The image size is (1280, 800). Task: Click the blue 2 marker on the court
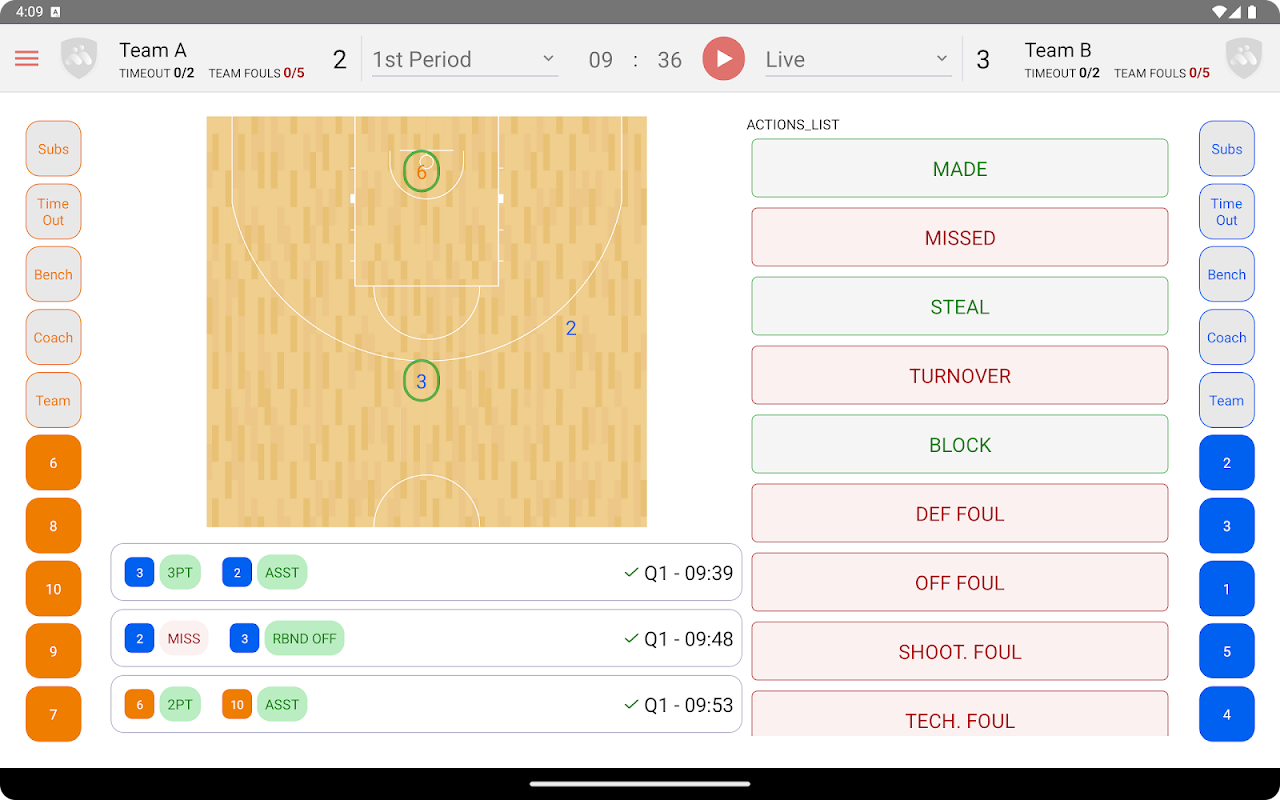571,328
